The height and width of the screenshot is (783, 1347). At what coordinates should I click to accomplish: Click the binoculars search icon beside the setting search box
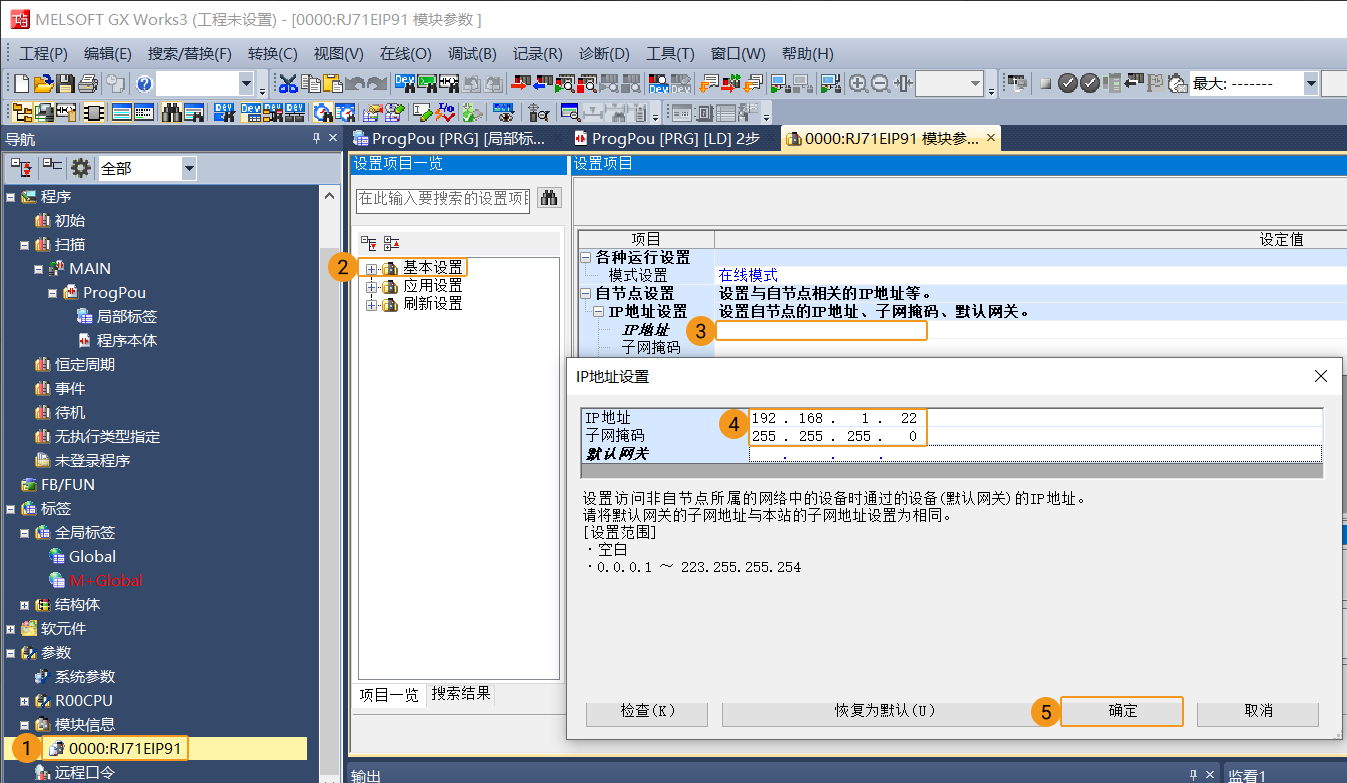(x=548, y=198)
